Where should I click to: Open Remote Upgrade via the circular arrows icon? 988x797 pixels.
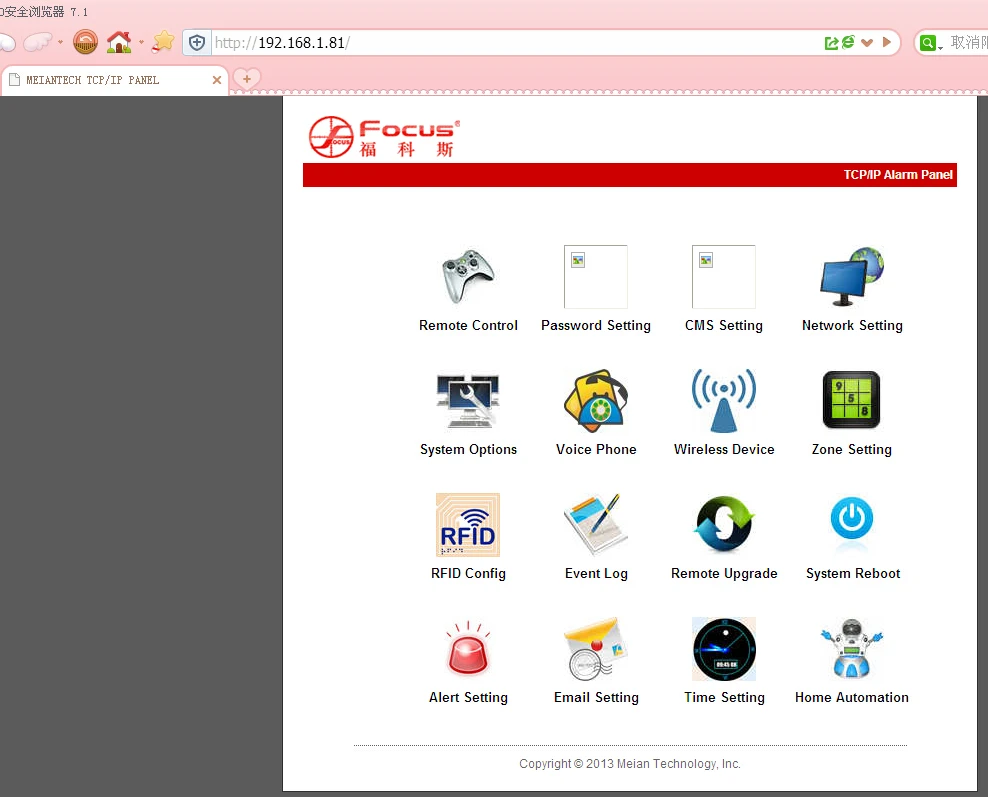pos(724,524)
